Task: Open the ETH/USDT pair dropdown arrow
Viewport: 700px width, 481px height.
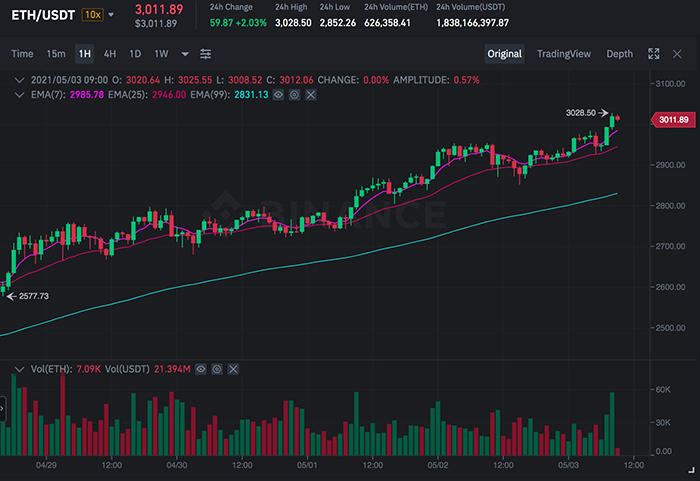Action: 111,15
